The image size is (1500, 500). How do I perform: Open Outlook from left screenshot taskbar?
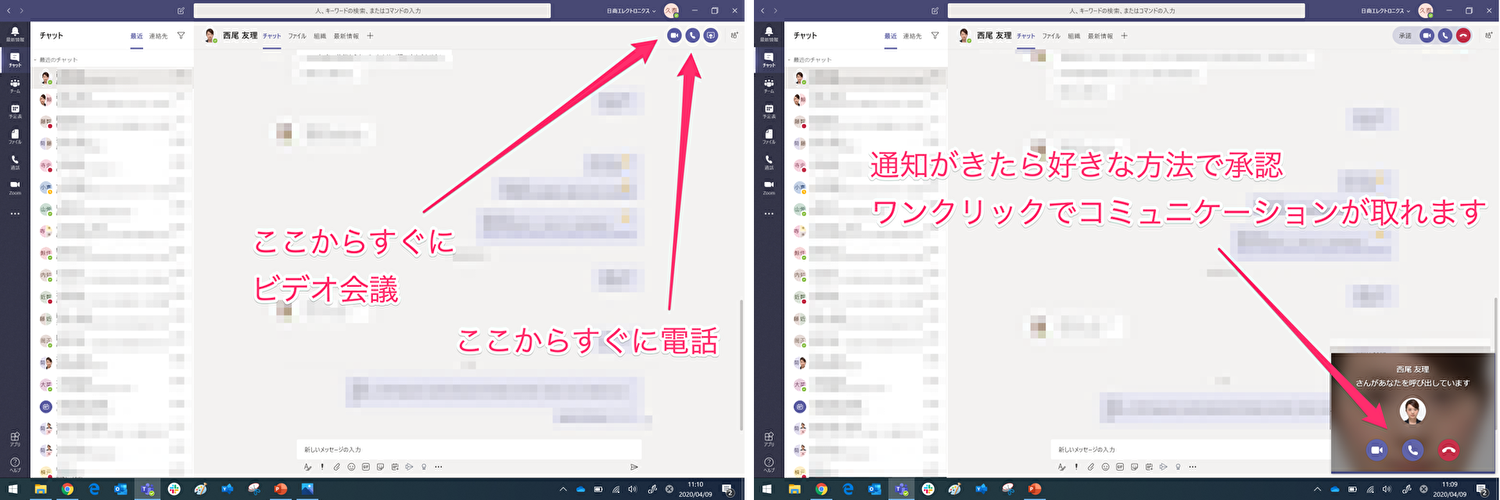point(120,489)
